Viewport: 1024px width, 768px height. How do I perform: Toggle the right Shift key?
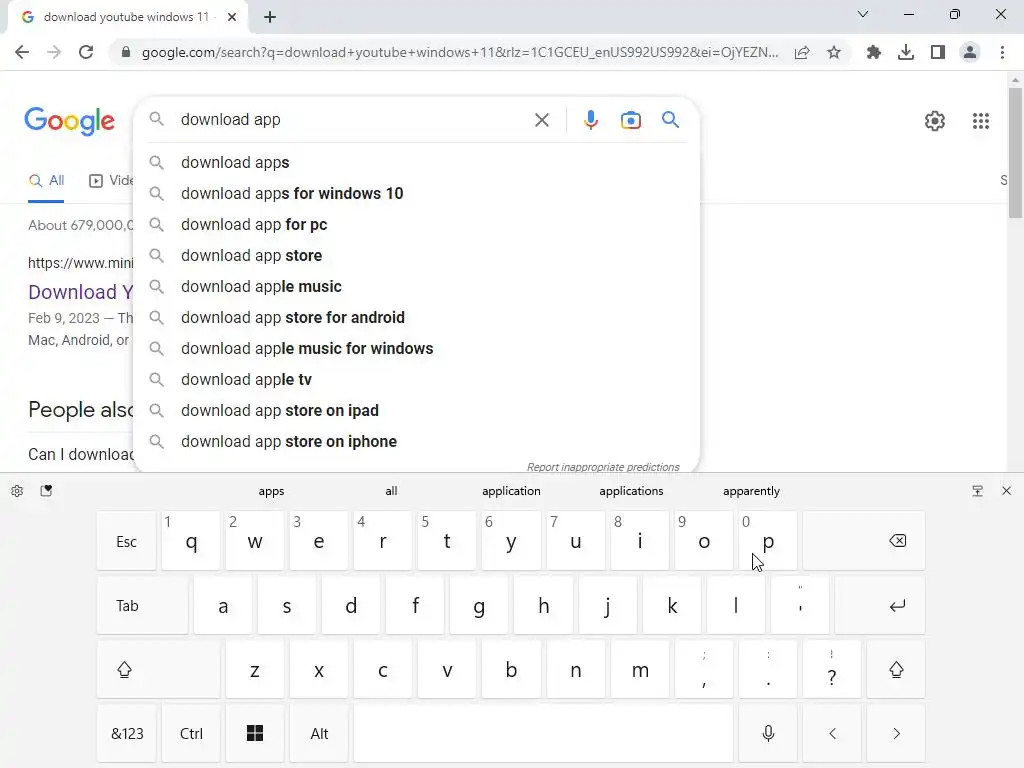coord(896,669)
